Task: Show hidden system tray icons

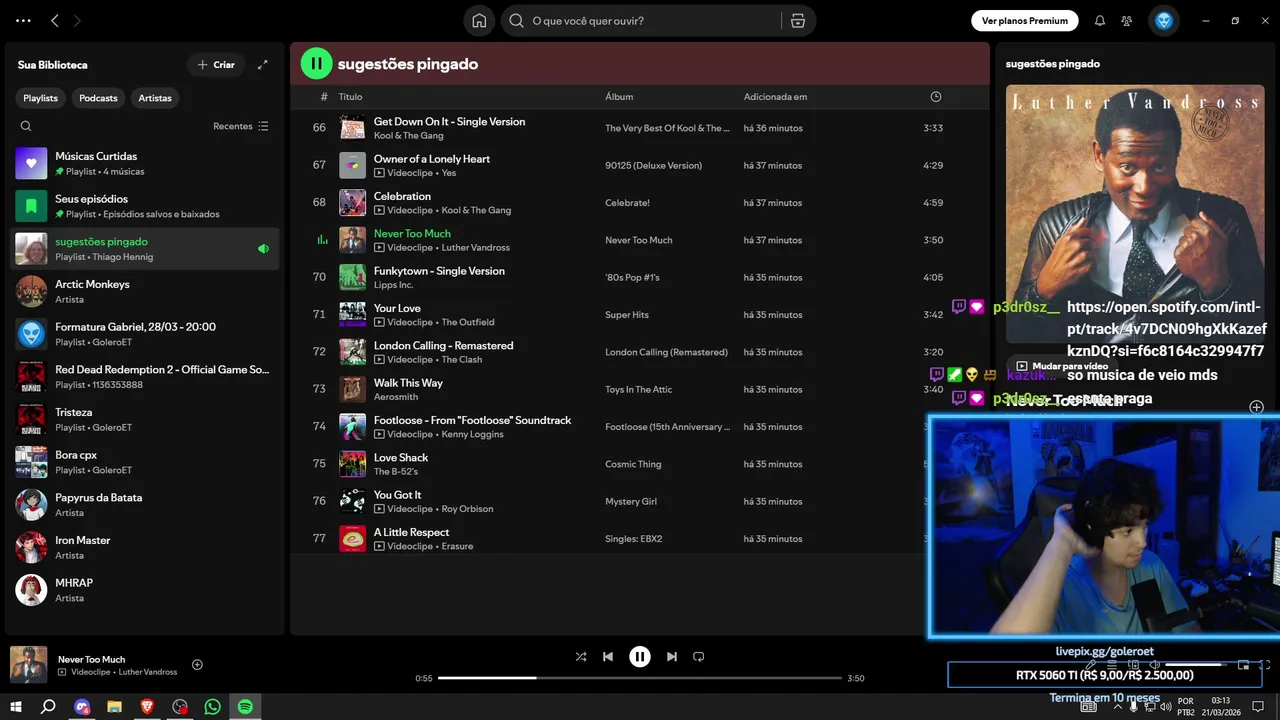Action: coord(1118,707)
